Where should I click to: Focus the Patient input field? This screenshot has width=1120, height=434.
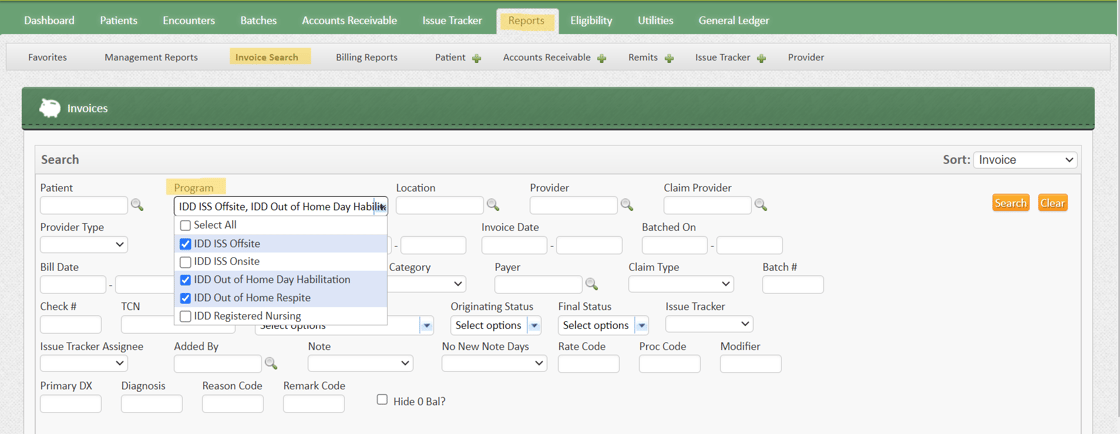point(84,206)
